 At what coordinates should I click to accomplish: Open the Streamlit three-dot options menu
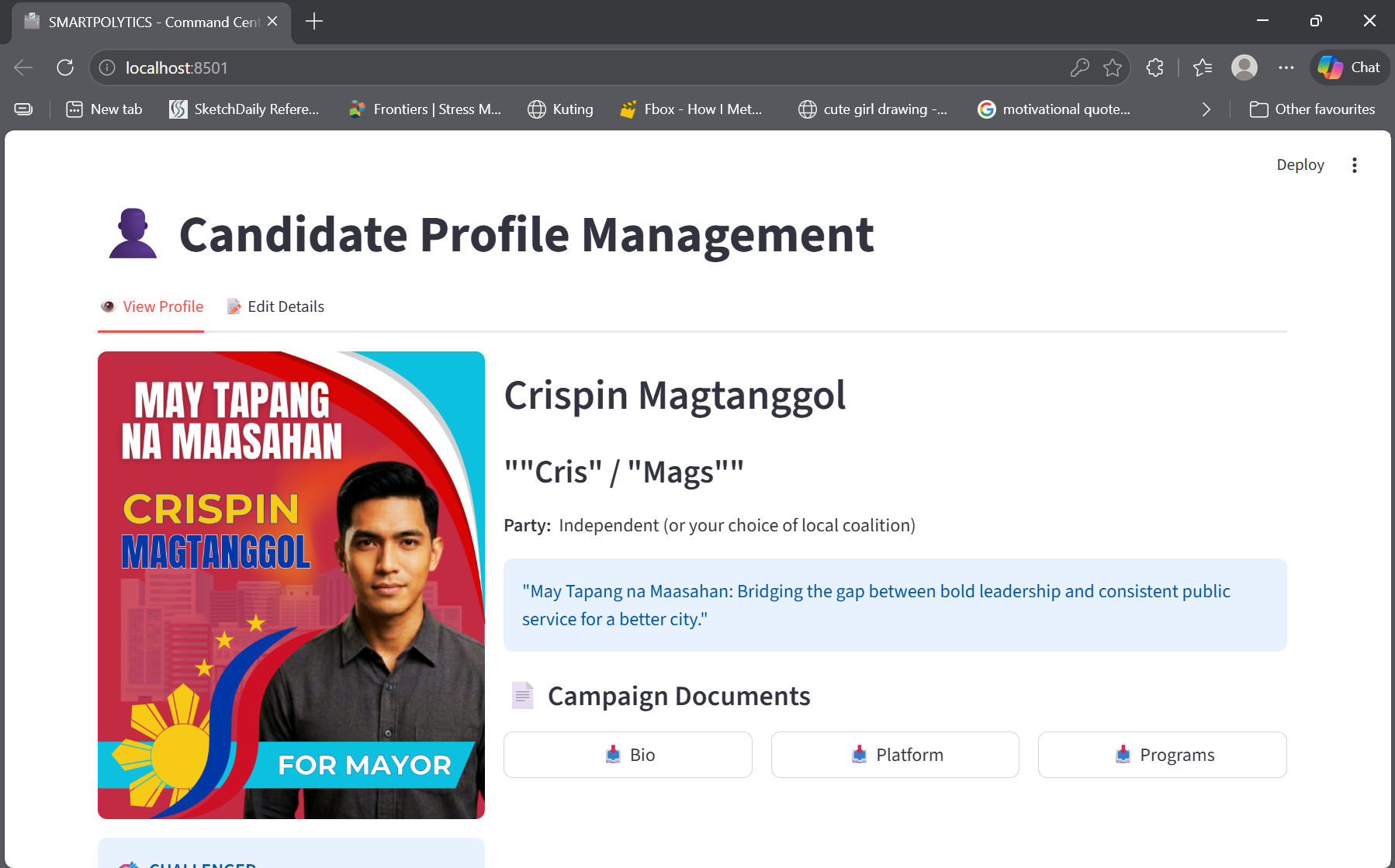(x=1355, y=164)
